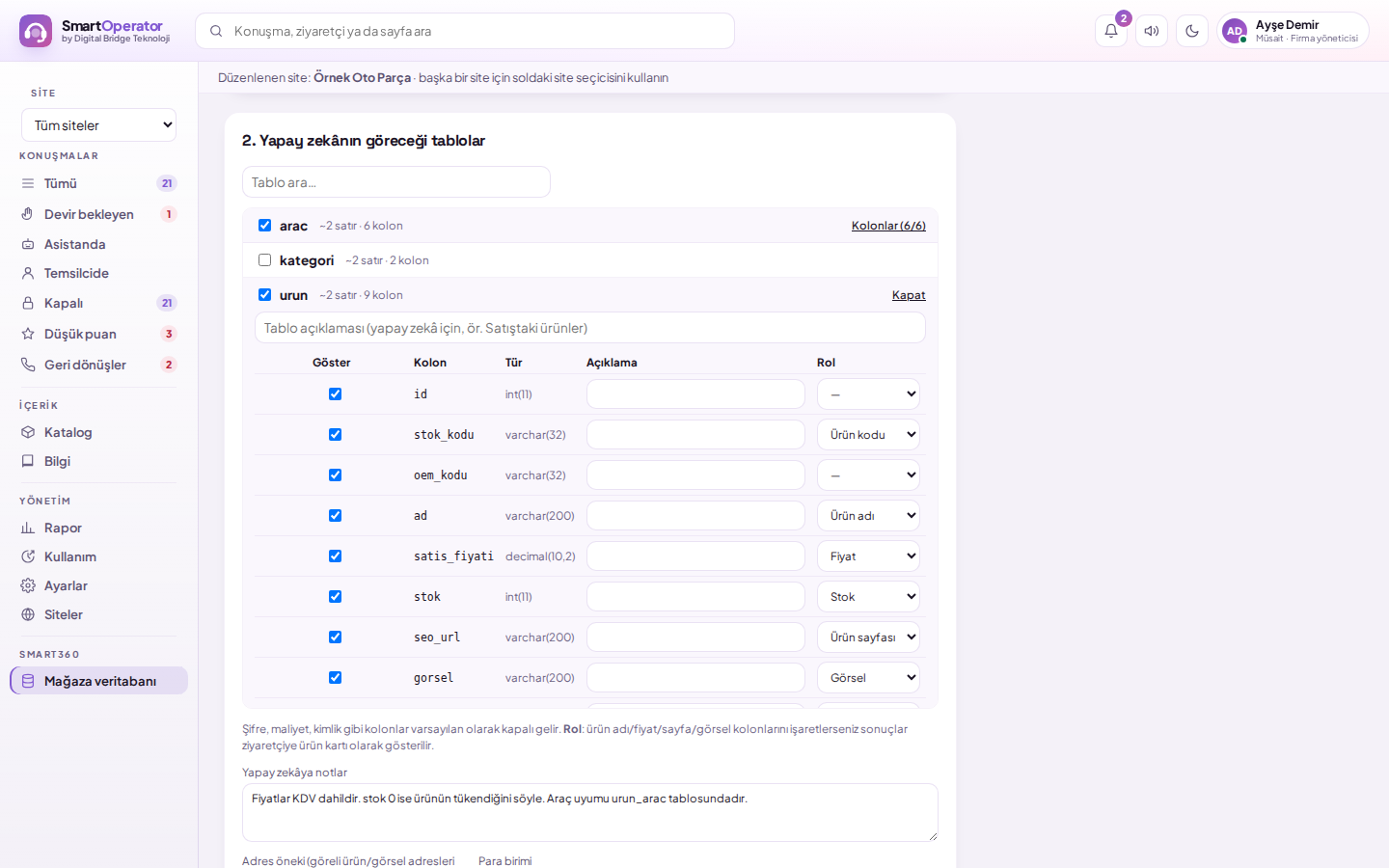Click the Kolonlar (6/6) link
This screenshot has width=1389, height=868.
click(x=888, y=226)
